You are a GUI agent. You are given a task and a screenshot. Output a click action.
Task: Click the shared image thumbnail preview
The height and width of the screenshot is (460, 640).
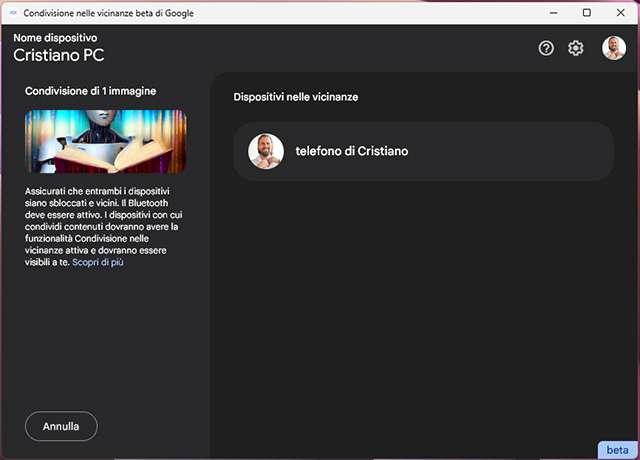pyautogui.click(x=106, y=141)
